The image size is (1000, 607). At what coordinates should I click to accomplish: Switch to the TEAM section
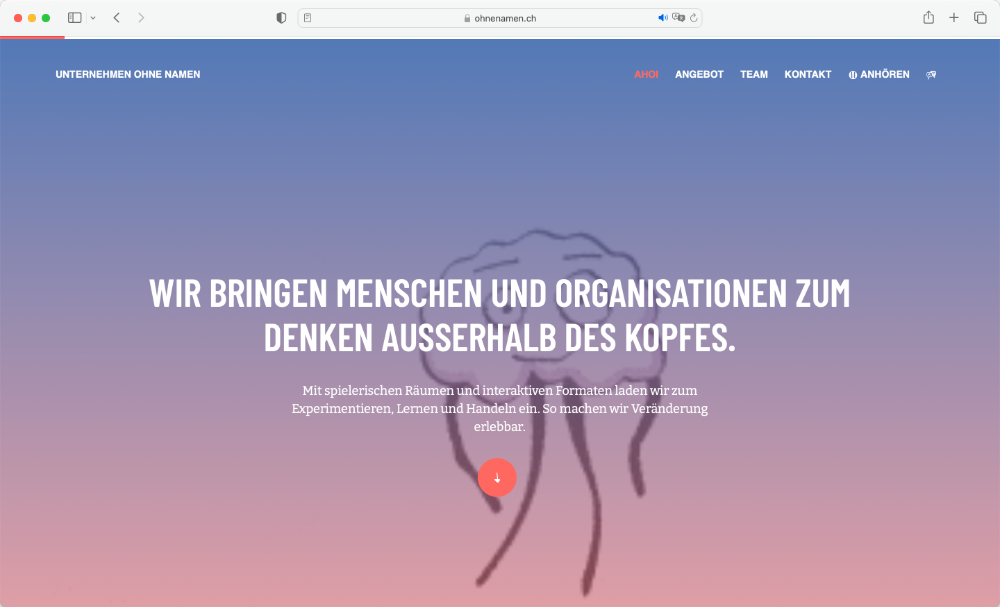754,74
